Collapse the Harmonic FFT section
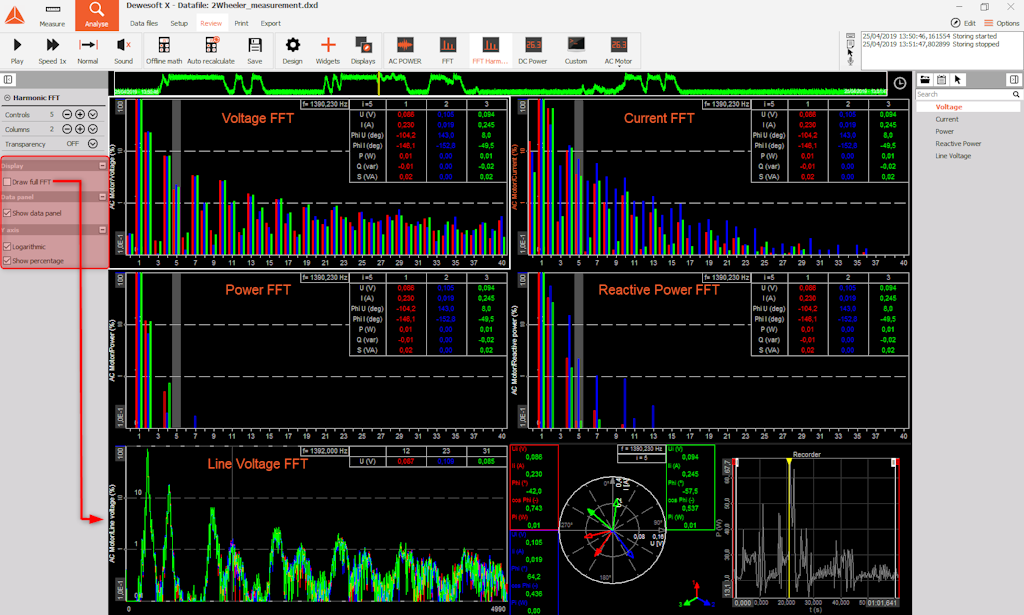 point(7,98)
